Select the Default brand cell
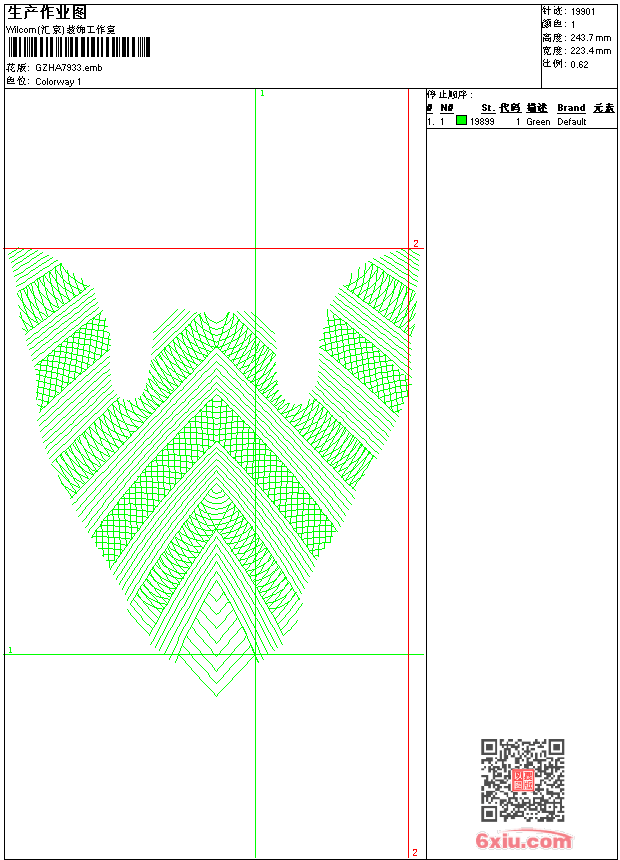 tap(572, 122)
